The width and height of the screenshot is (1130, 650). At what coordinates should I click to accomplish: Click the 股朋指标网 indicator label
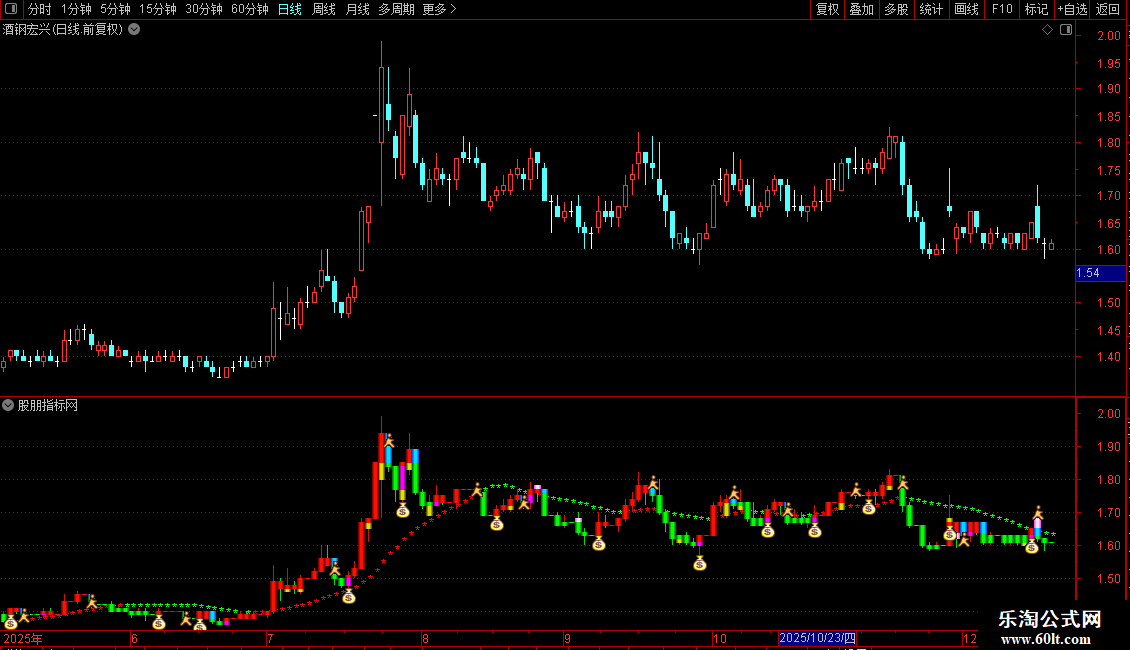48,406
